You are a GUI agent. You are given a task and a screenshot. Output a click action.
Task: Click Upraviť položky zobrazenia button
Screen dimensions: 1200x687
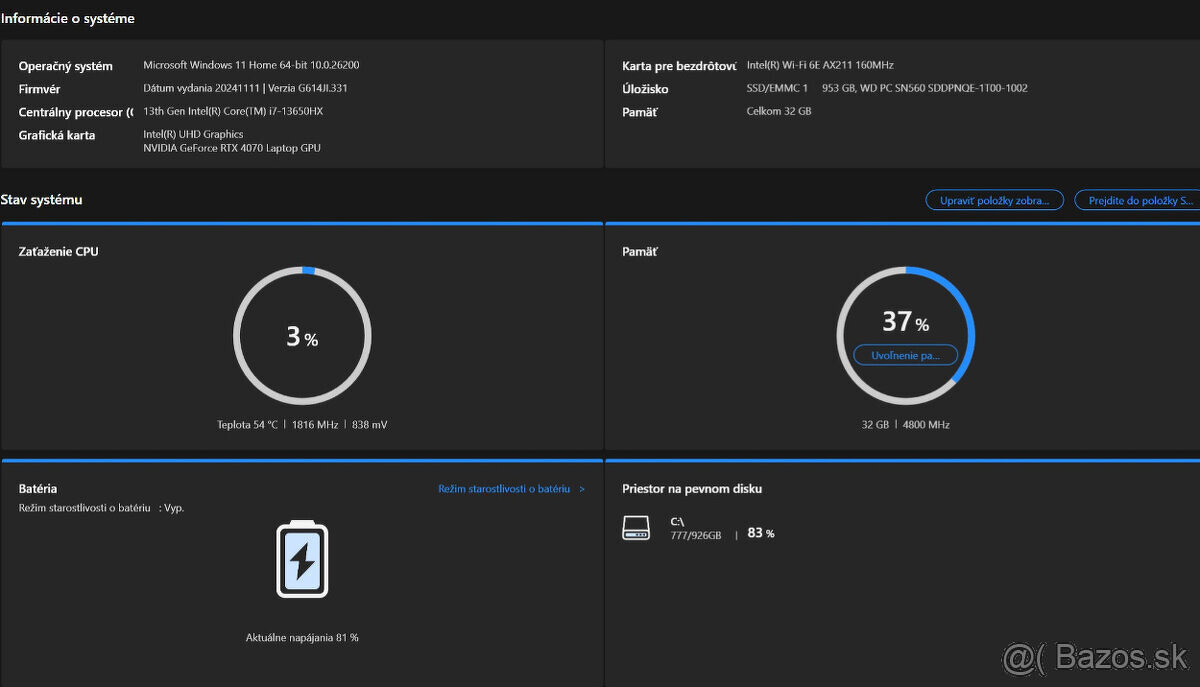pyautogui.click(x=994, y=201)
